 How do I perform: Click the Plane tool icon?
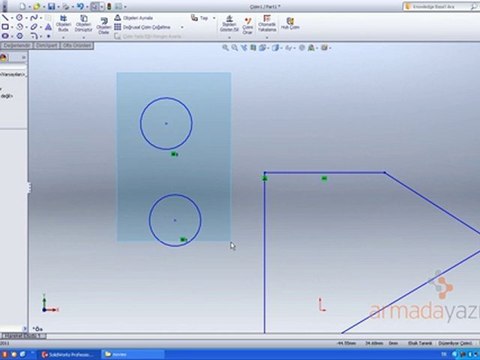pyautogui.click(x=48, y=18)
